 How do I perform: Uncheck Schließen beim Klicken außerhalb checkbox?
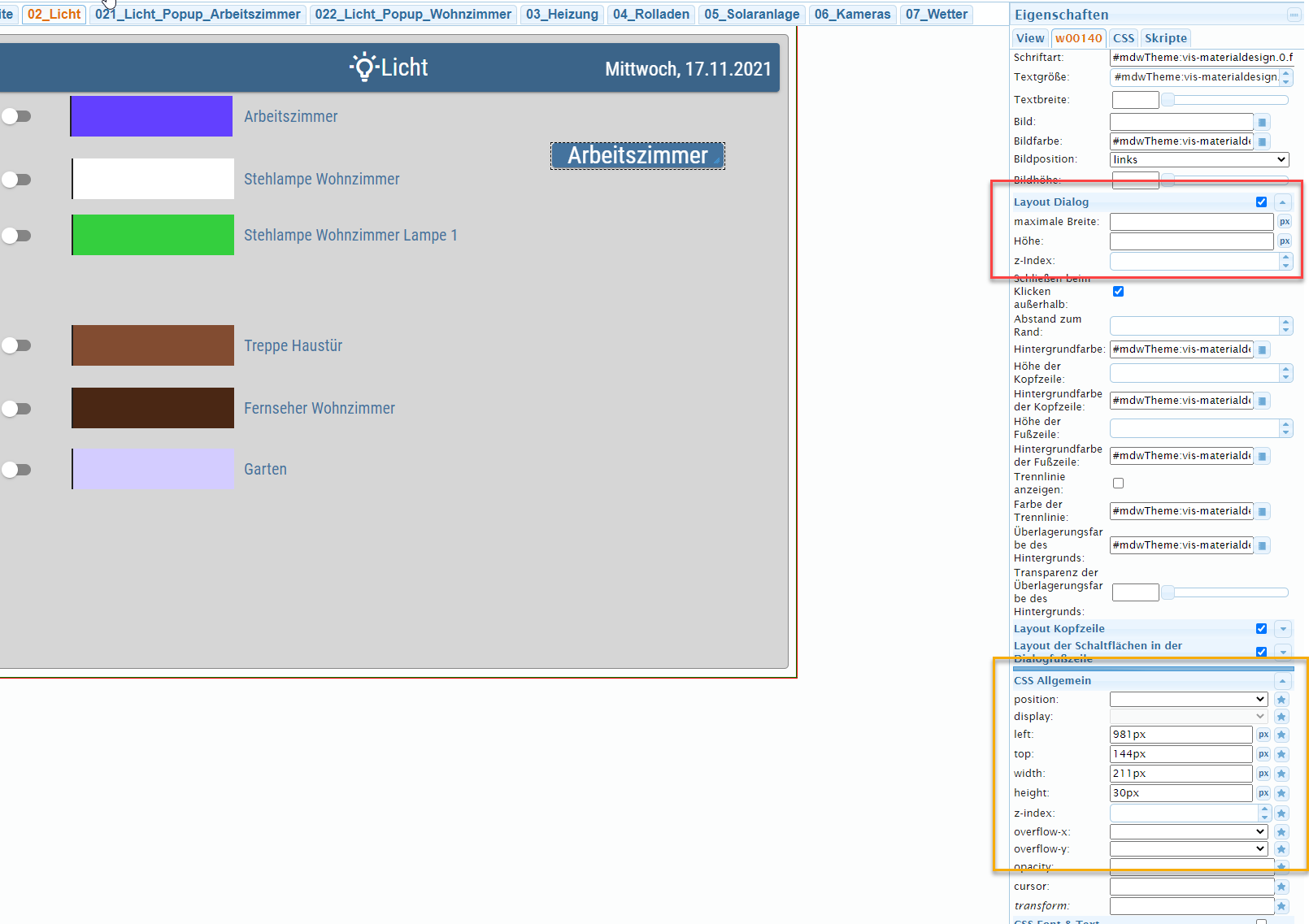coord(1118,292)
